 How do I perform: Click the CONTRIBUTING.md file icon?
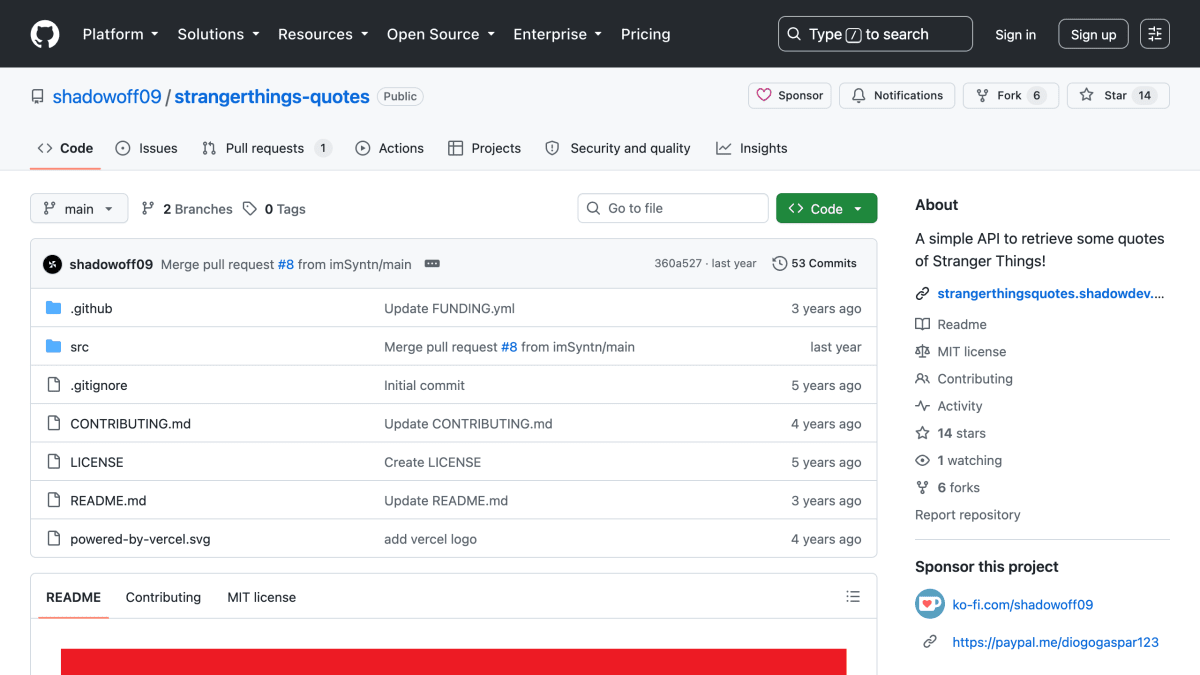[x=54, y=424]
